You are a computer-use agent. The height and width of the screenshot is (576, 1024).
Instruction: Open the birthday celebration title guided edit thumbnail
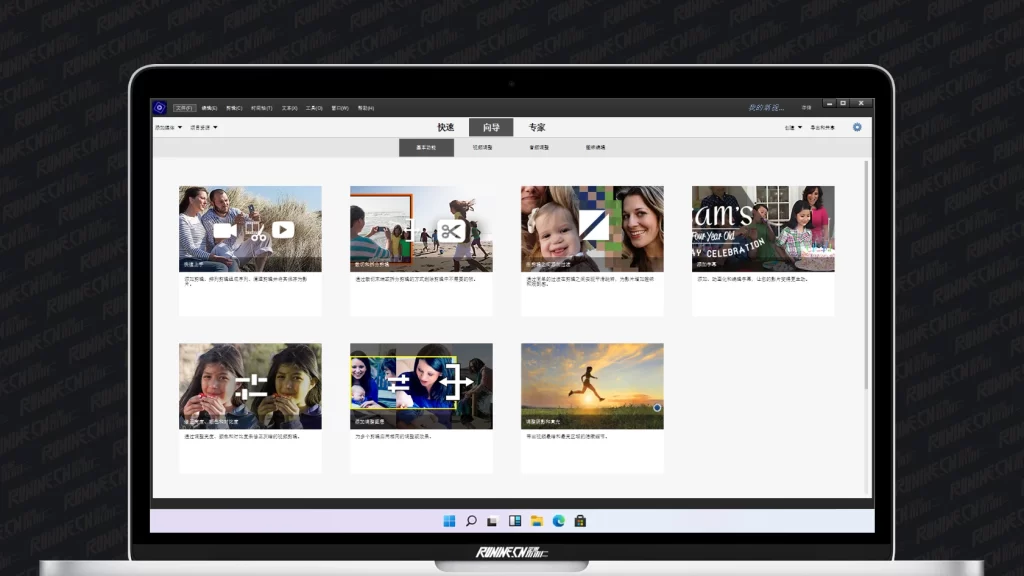(x=763, y=229)
